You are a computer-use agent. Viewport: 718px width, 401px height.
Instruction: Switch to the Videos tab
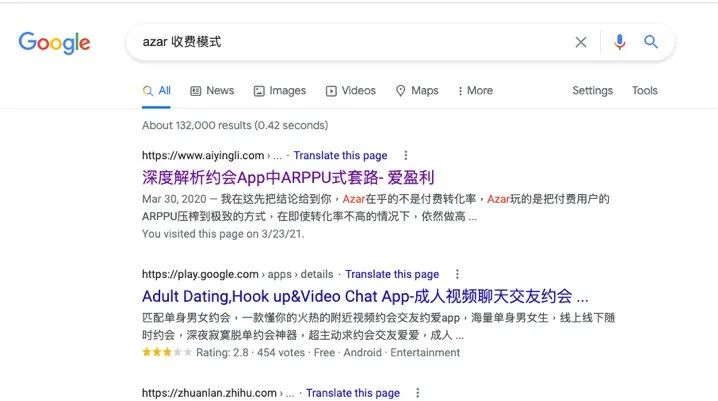pyautogui.click(x=351, y=91)
